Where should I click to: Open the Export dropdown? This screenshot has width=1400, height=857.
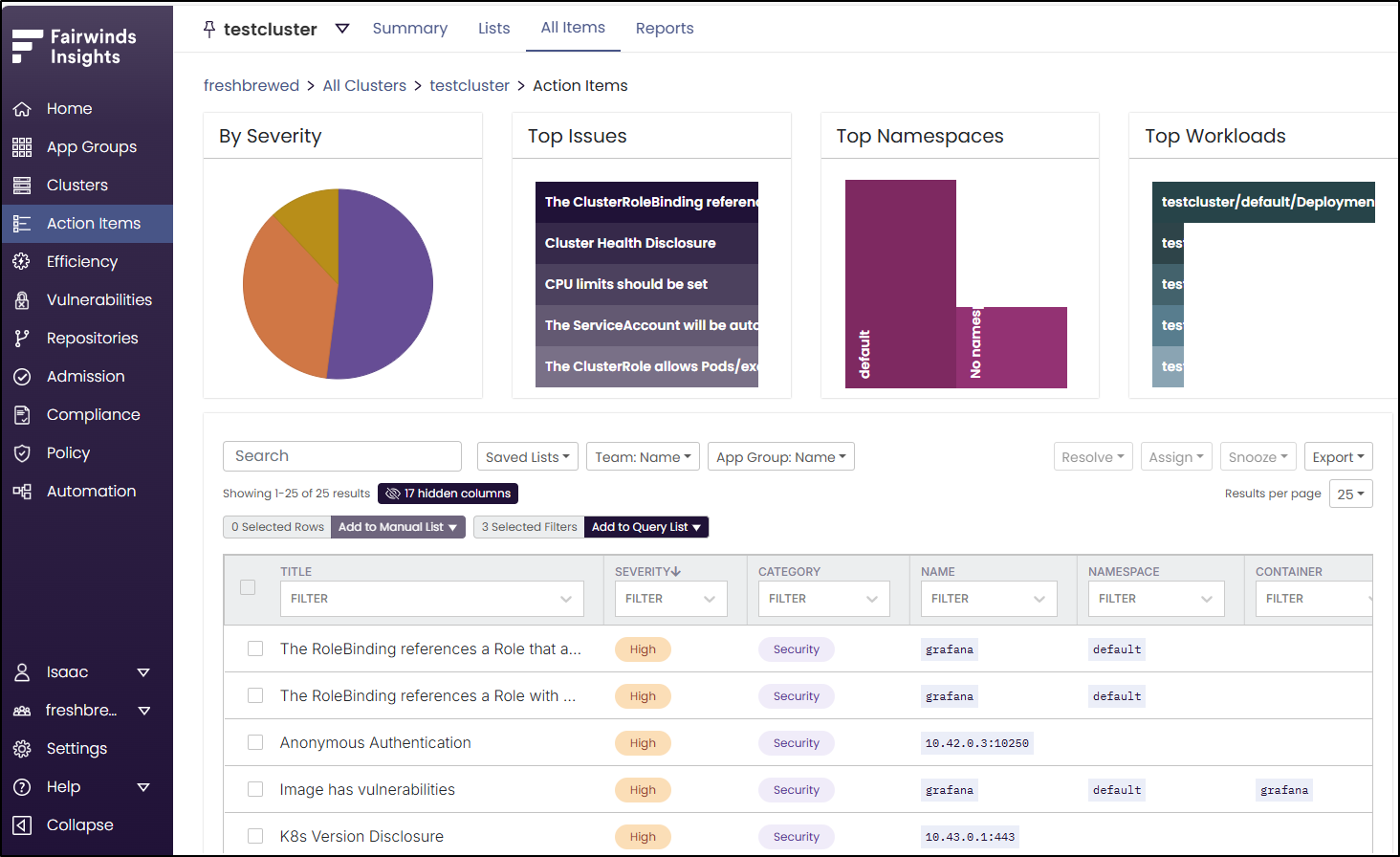point(1338,457)
